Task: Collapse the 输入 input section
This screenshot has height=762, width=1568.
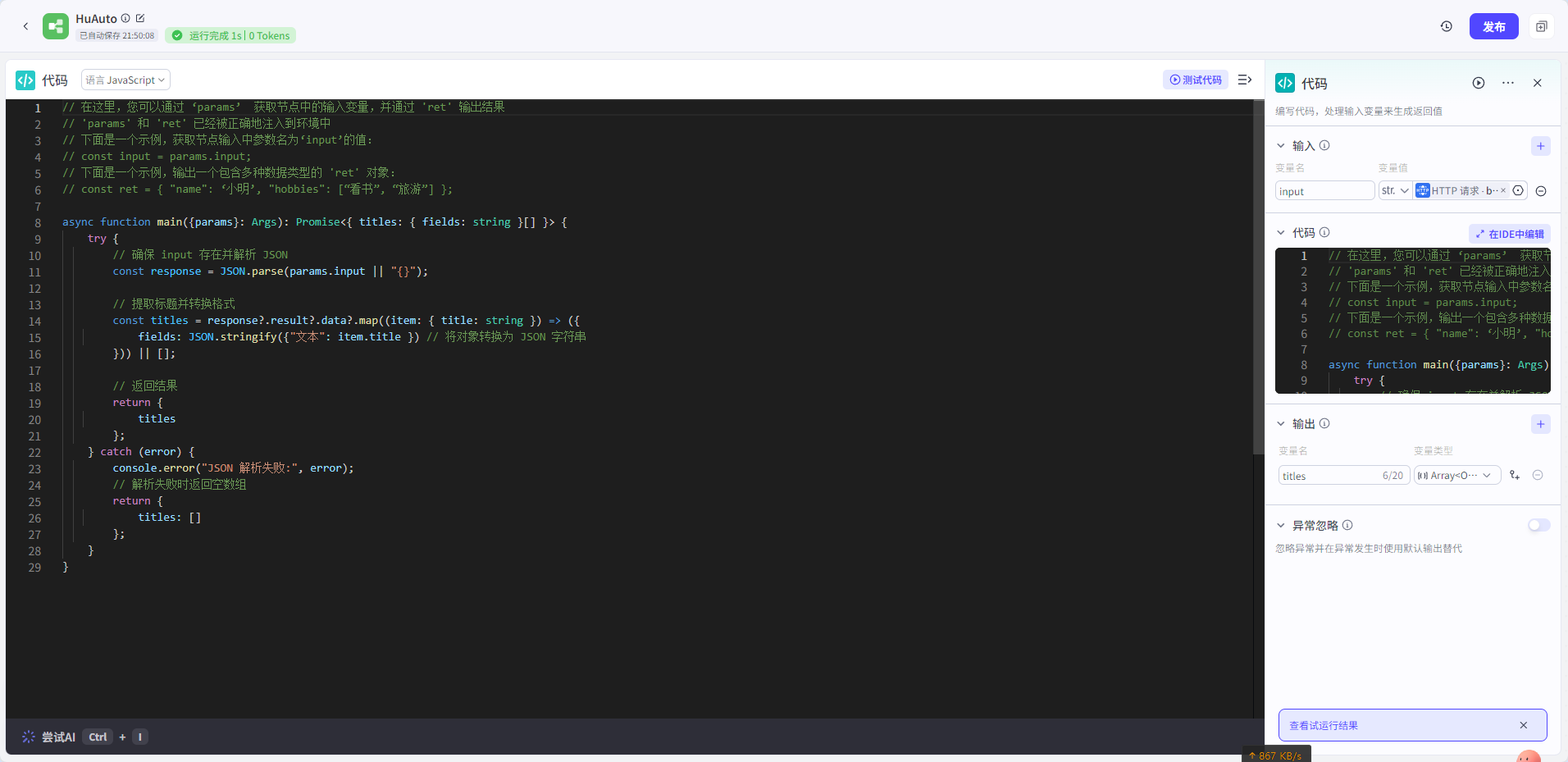Action: [1281, 146]
